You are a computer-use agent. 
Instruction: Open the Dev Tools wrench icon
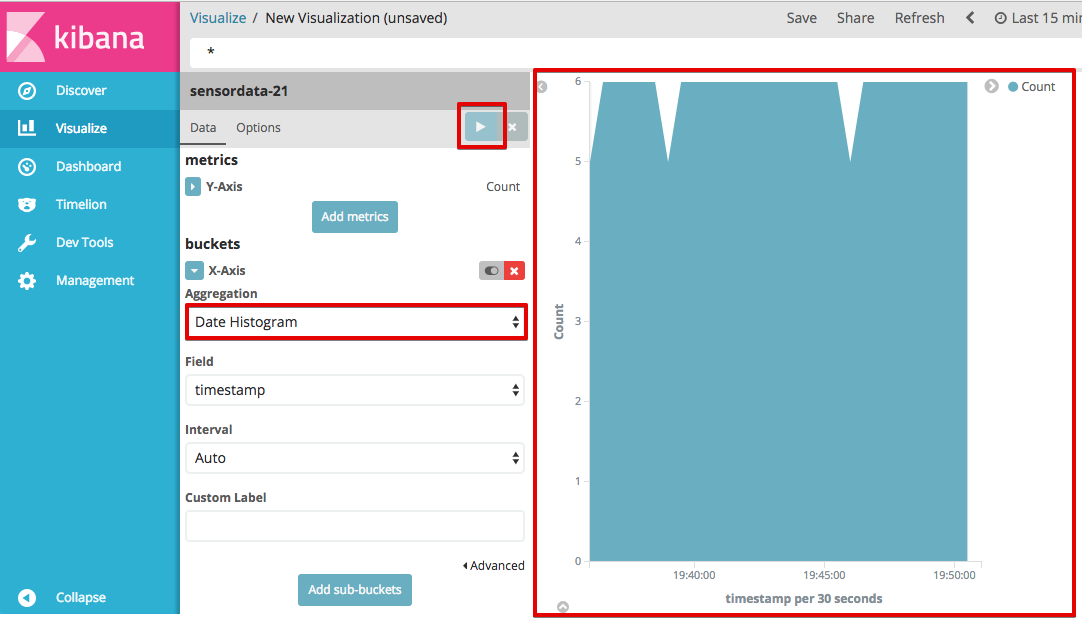pyautogui.click(x=27, y=242)
